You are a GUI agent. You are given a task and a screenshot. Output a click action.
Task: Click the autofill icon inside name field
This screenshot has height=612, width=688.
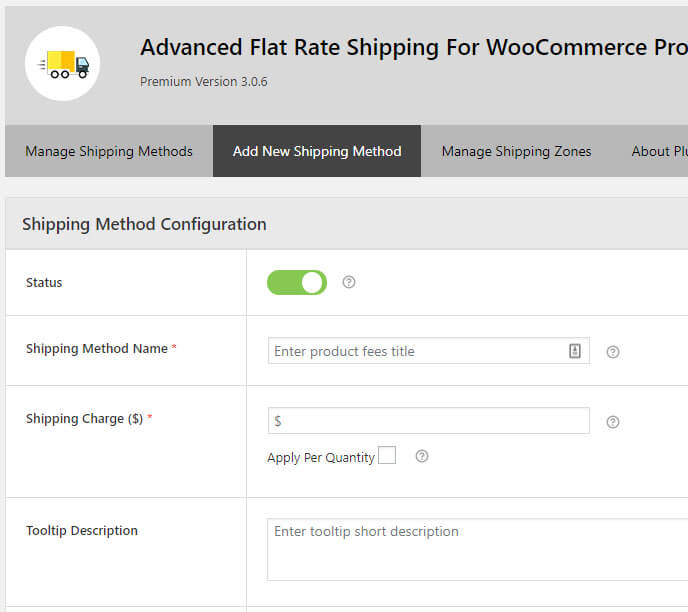click(575, 351)
